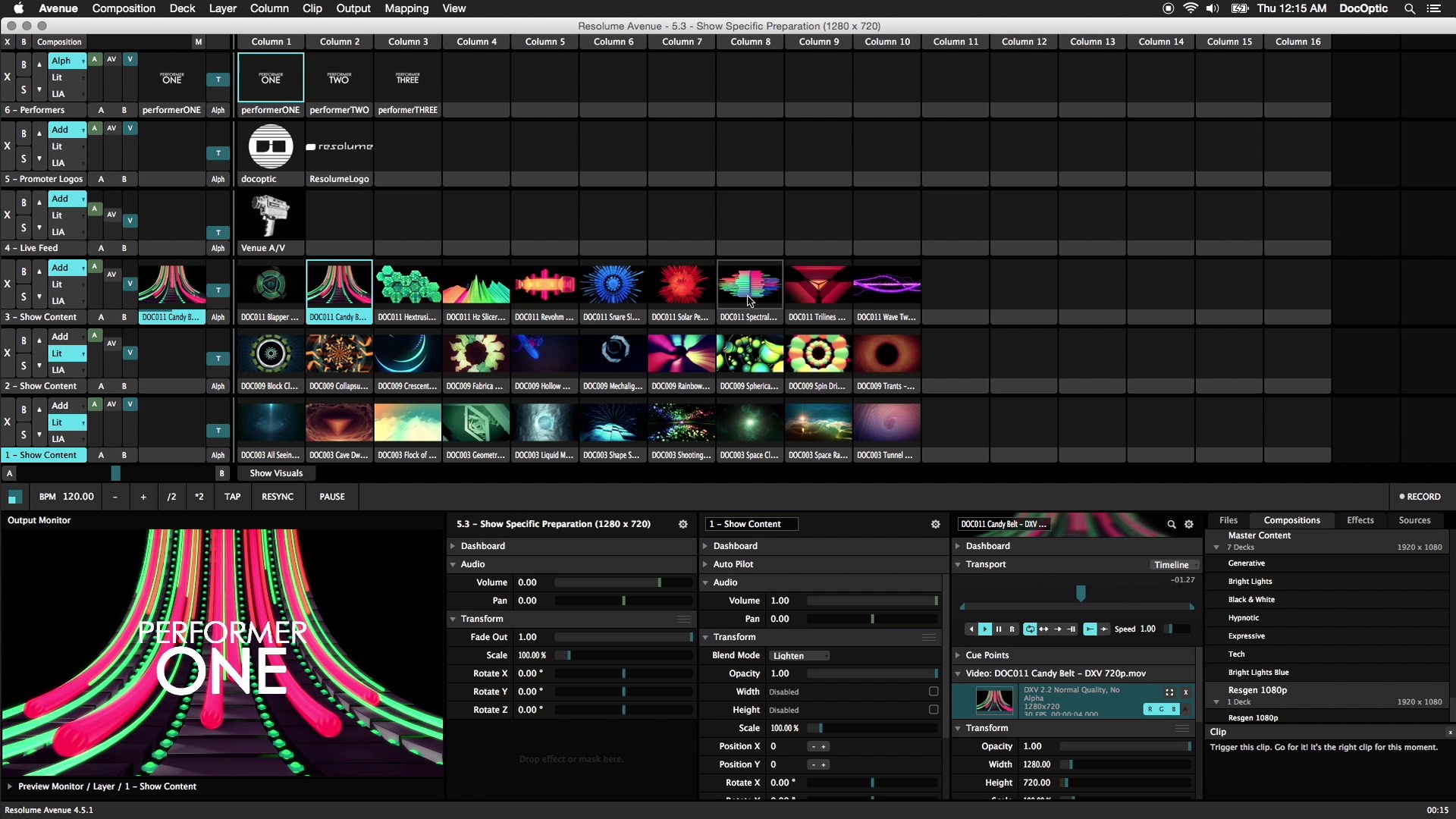The width and height of the screenshot is (1456, 819).
Task: Solo the 6 – Performers layer
Action: [x=23, y=89]
